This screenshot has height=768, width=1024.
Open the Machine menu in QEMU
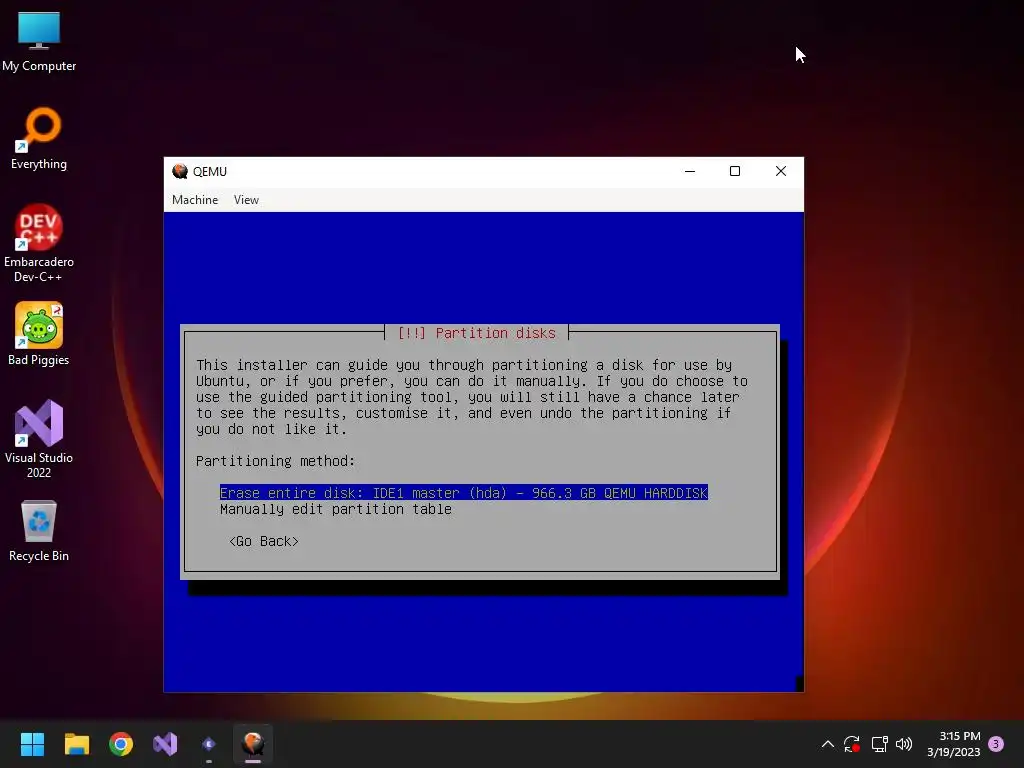(195, 200)
